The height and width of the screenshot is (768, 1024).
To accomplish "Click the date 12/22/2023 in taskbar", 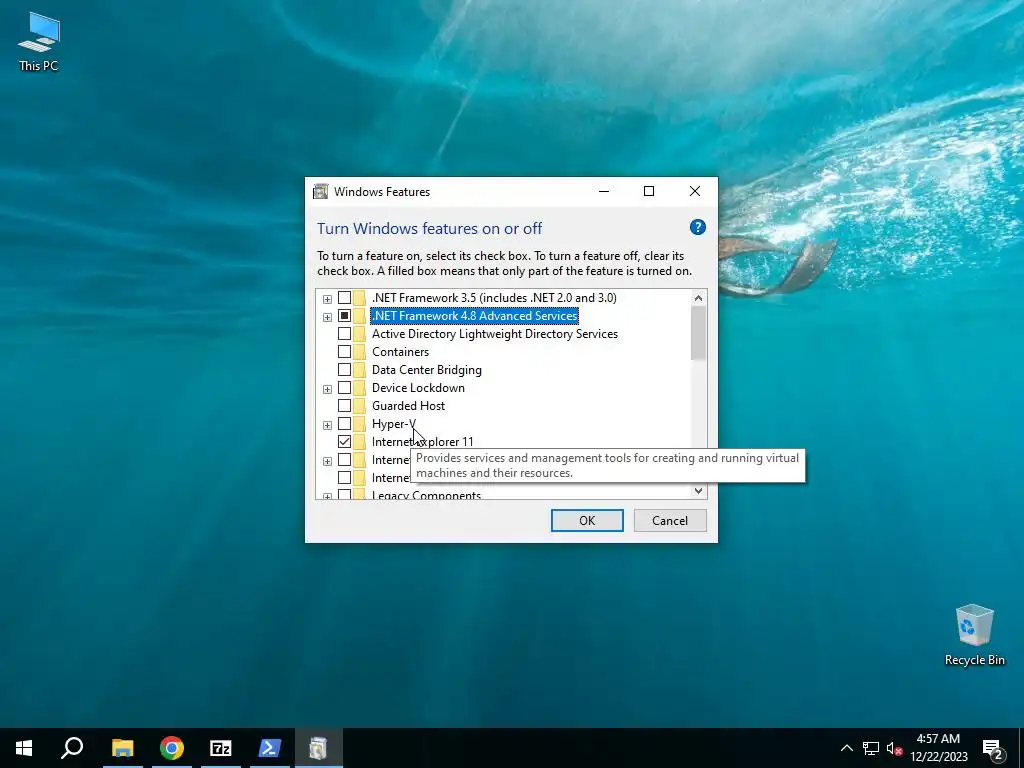I will coord(938,757).
